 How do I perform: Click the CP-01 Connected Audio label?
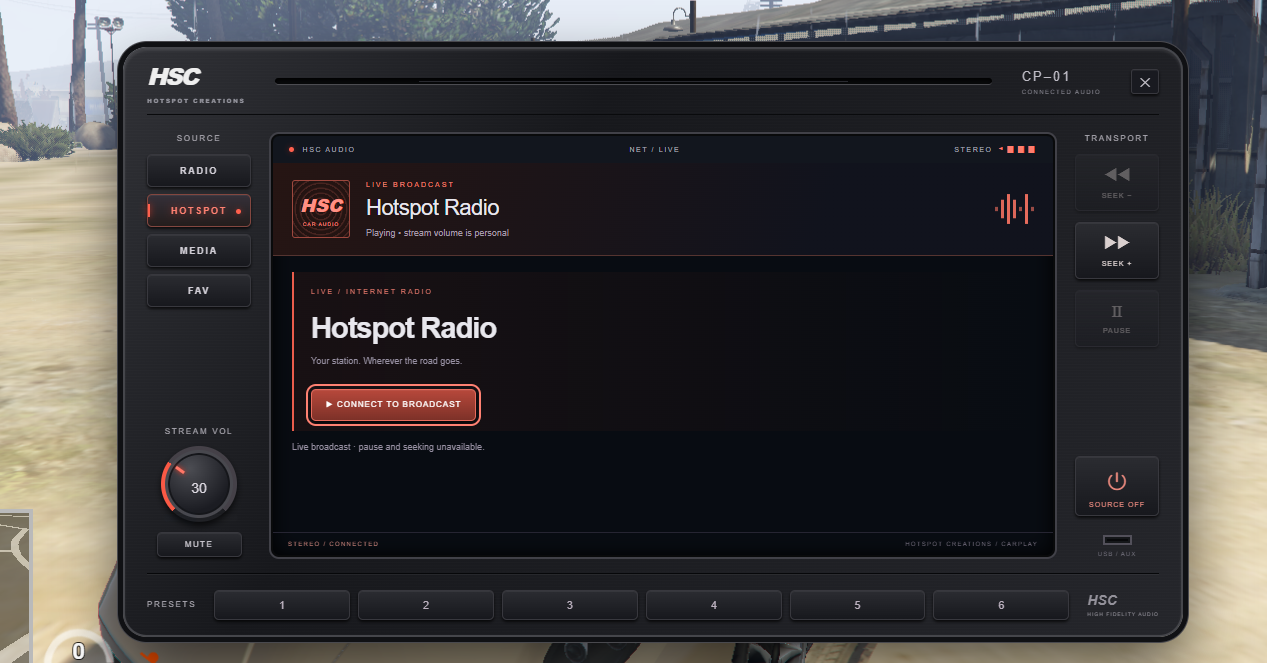click(x=1060, y=82)
